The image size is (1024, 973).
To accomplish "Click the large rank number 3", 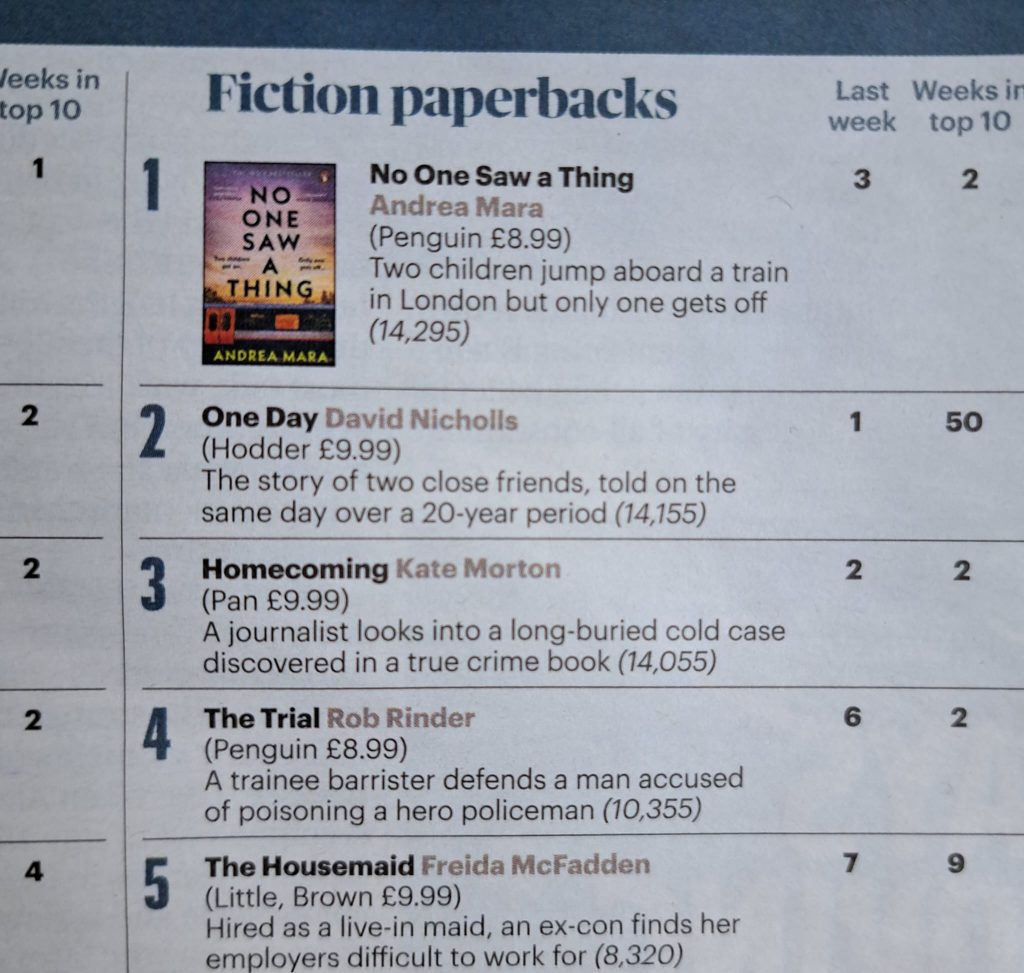I will [153, 584].
